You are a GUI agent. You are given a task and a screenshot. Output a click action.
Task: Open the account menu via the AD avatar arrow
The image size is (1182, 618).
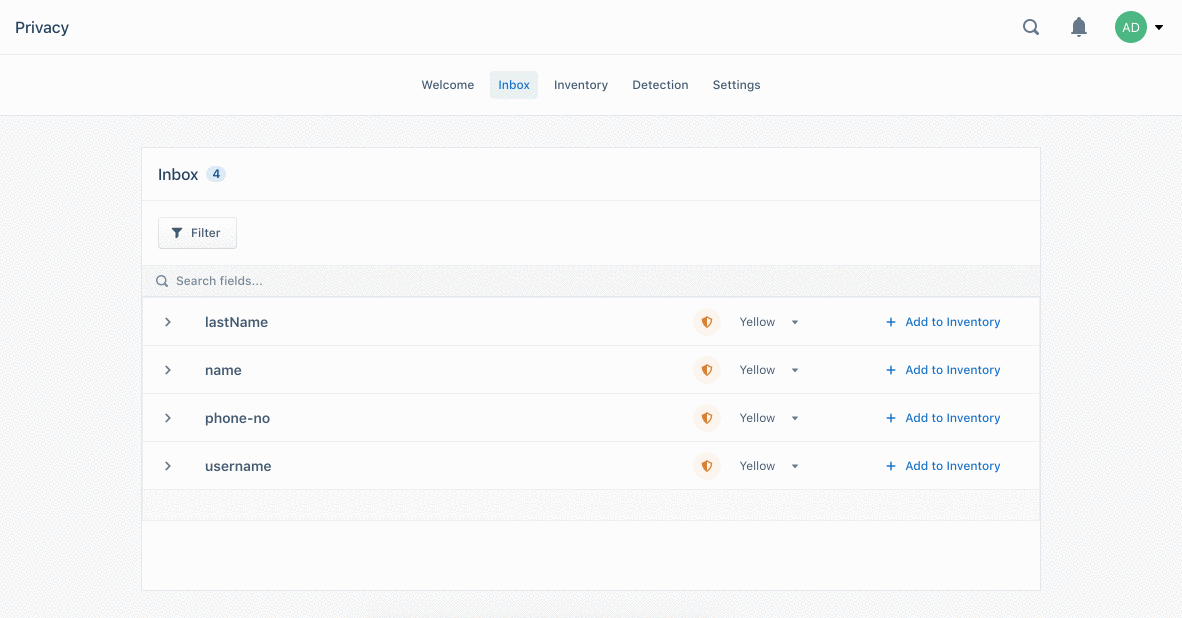point(1159,27)
